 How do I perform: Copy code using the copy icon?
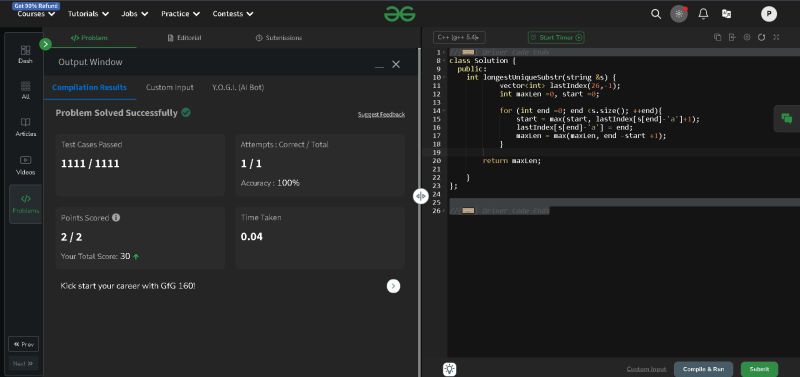tap(717, 37)
